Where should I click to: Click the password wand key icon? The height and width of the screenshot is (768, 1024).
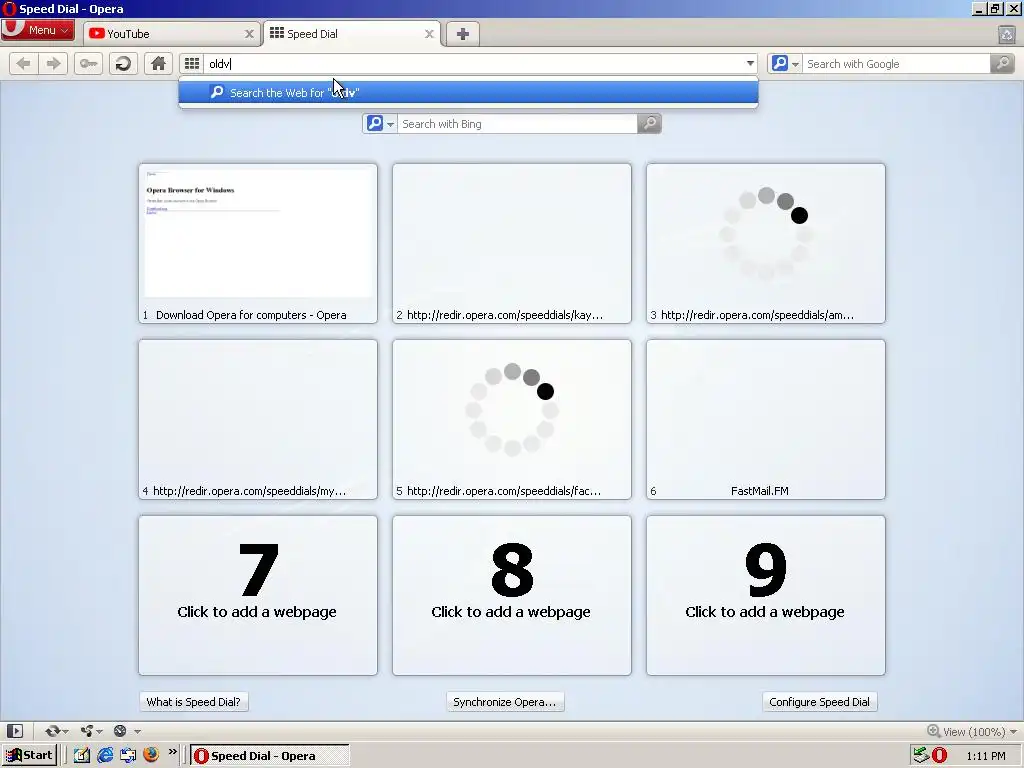tap(88, 63)
